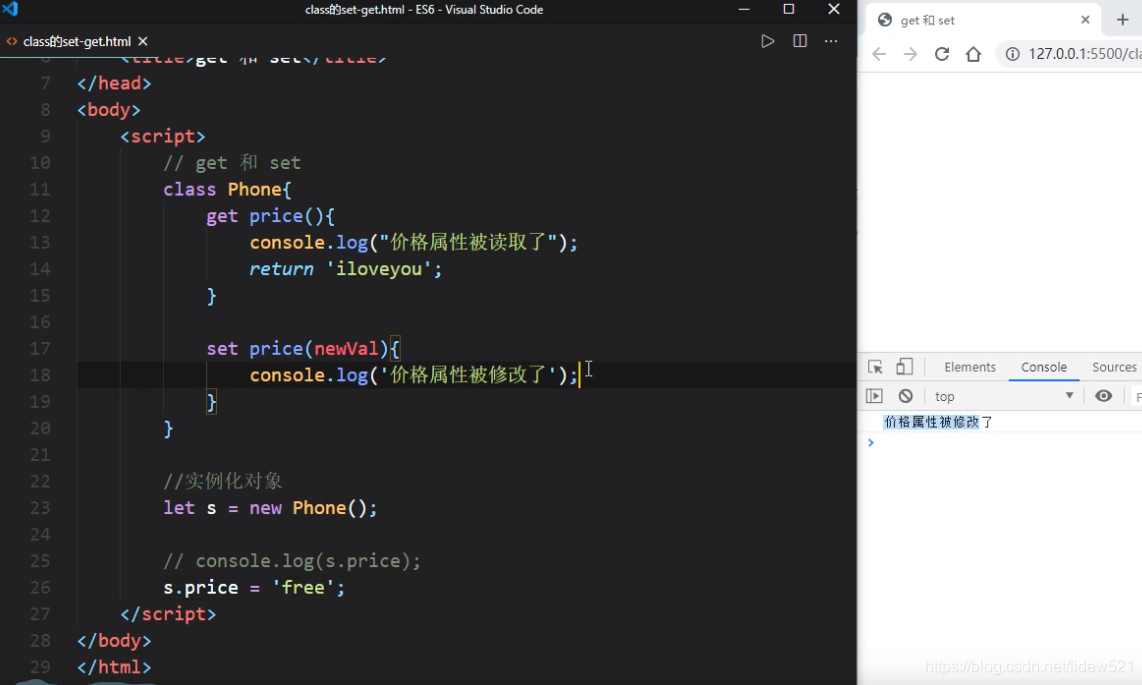1142x685 pixels.
Task: Click the opening <body> tag
Action: pos(109,110)
